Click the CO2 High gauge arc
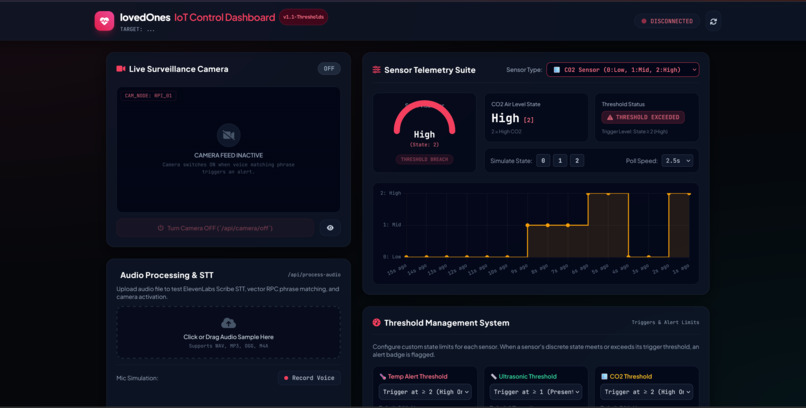Viewport: 806px width, 408px height. click(425, 116)
